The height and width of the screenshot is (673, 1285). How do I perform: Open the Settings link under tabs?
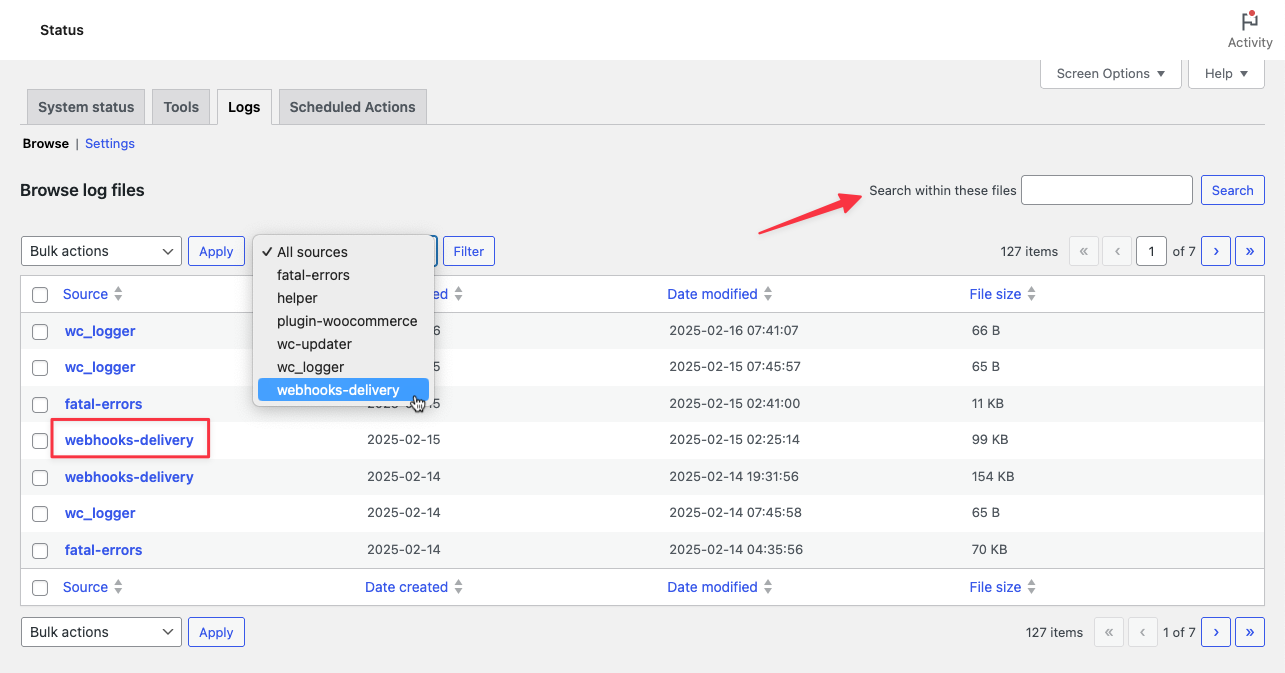coord(110,143)
